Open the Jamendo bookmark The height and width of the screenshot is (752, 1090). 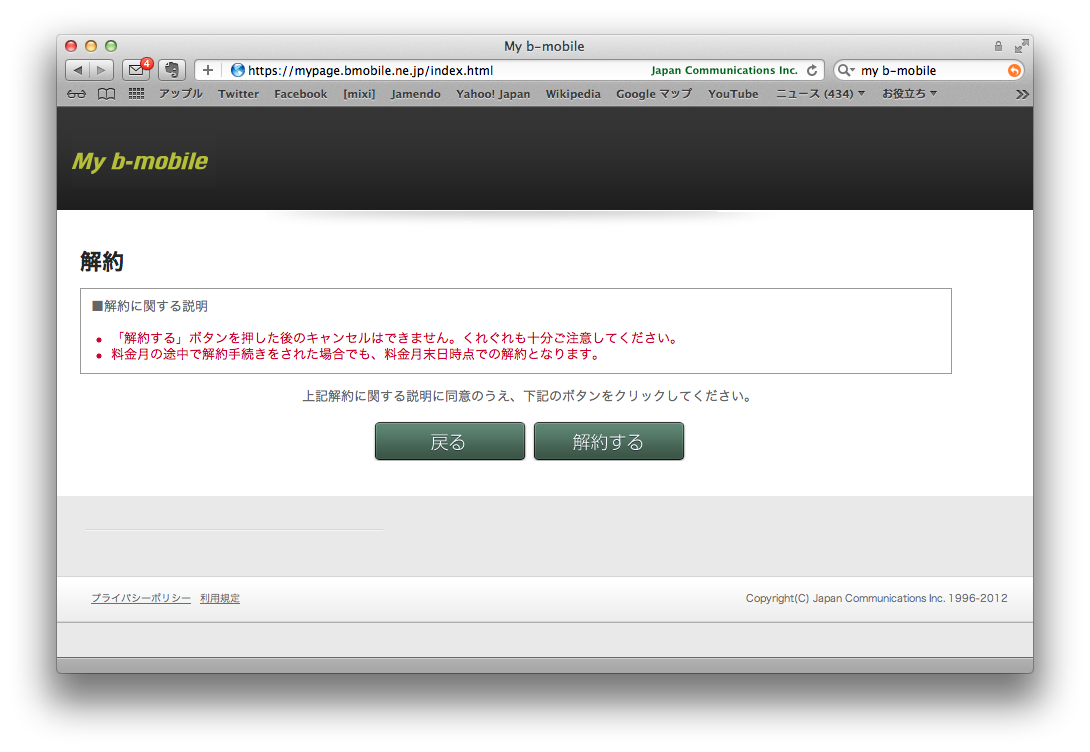point(416,94)
